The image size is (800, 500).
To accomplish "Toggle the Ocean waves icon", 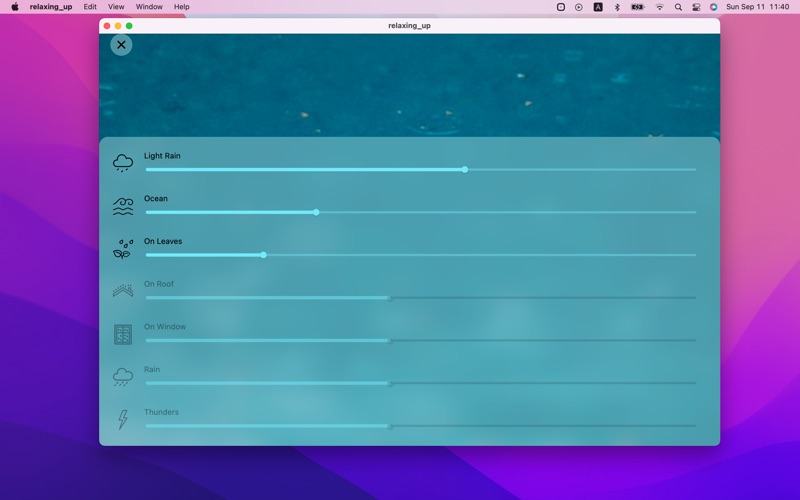I will pyautogui.click(x=123, y=206).
